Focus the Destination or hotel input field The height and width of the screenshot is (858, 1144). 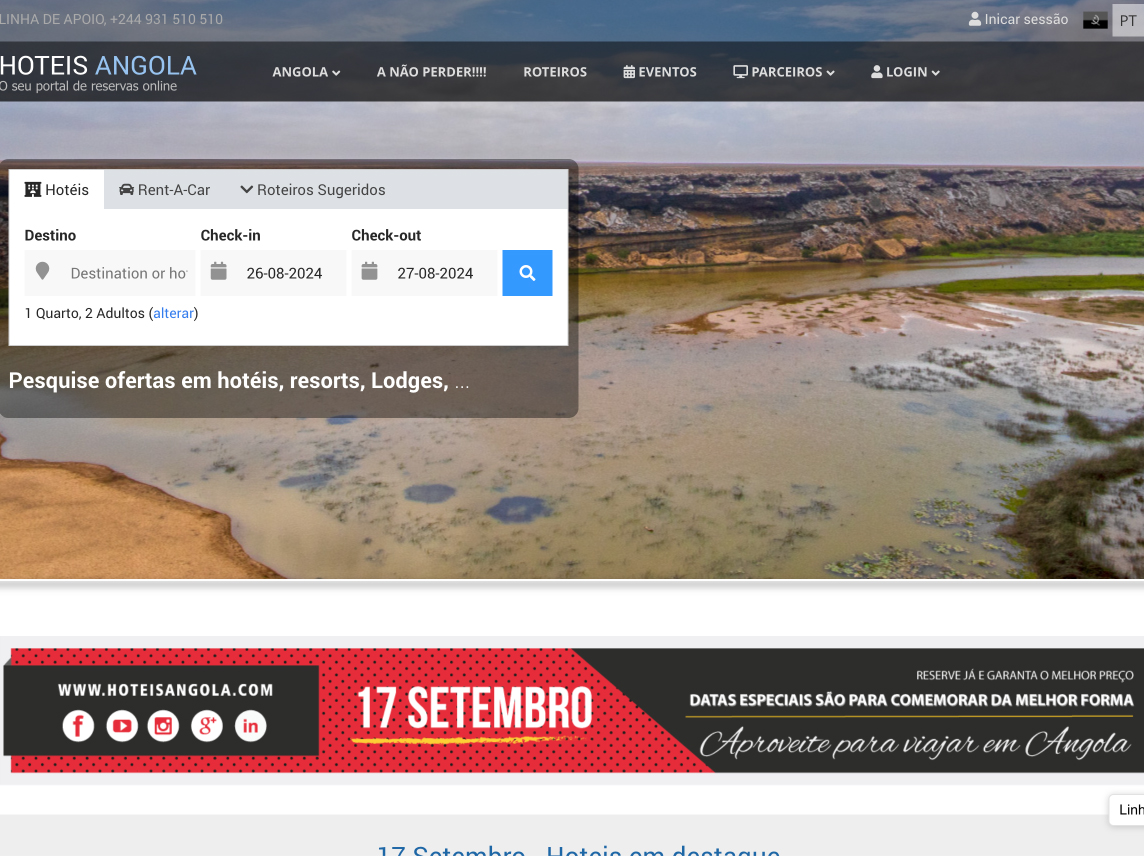click(110, 273)
